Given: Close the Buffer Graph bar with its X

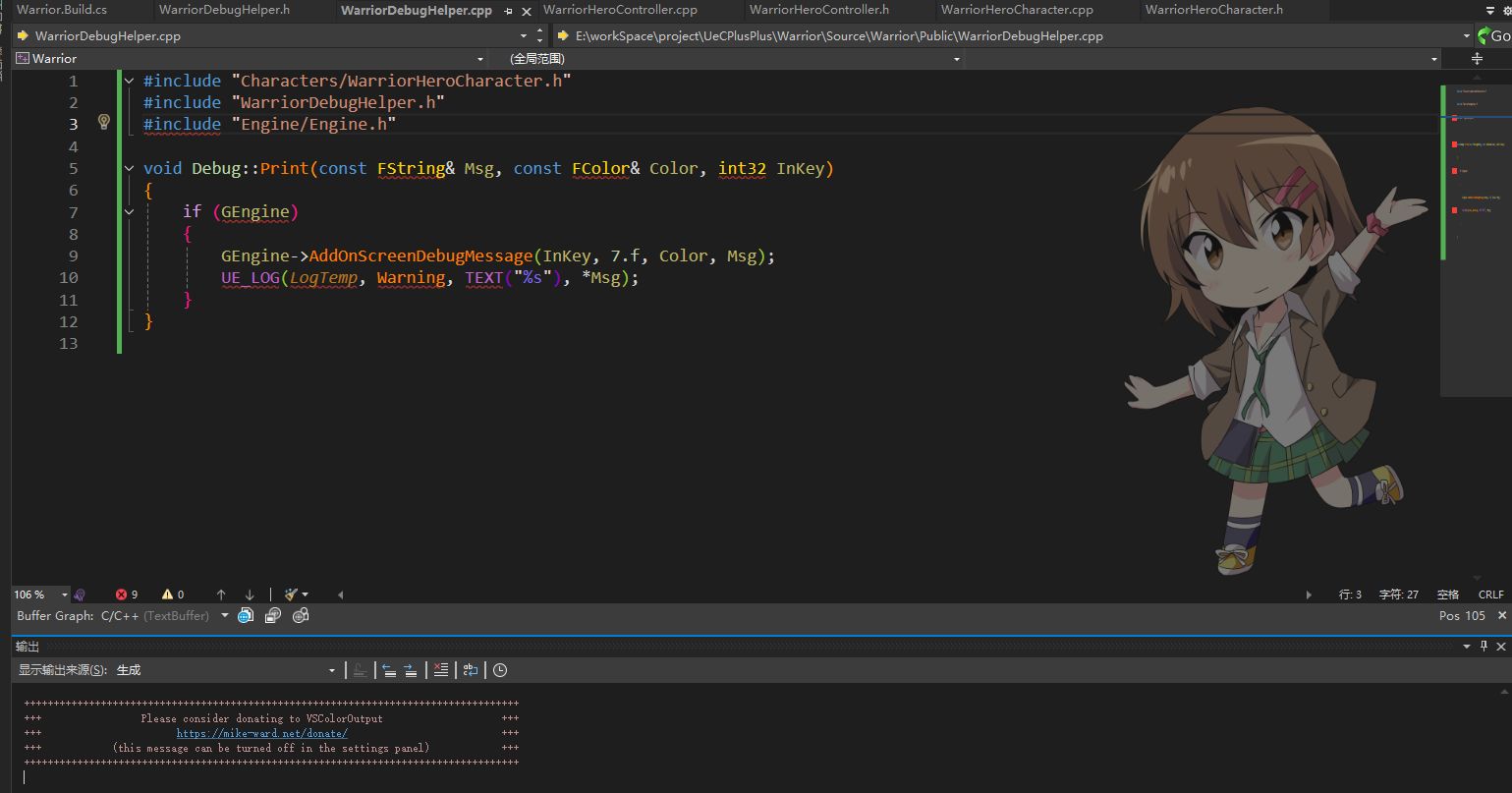Looking at the screenshot, I should (1501, 615).
